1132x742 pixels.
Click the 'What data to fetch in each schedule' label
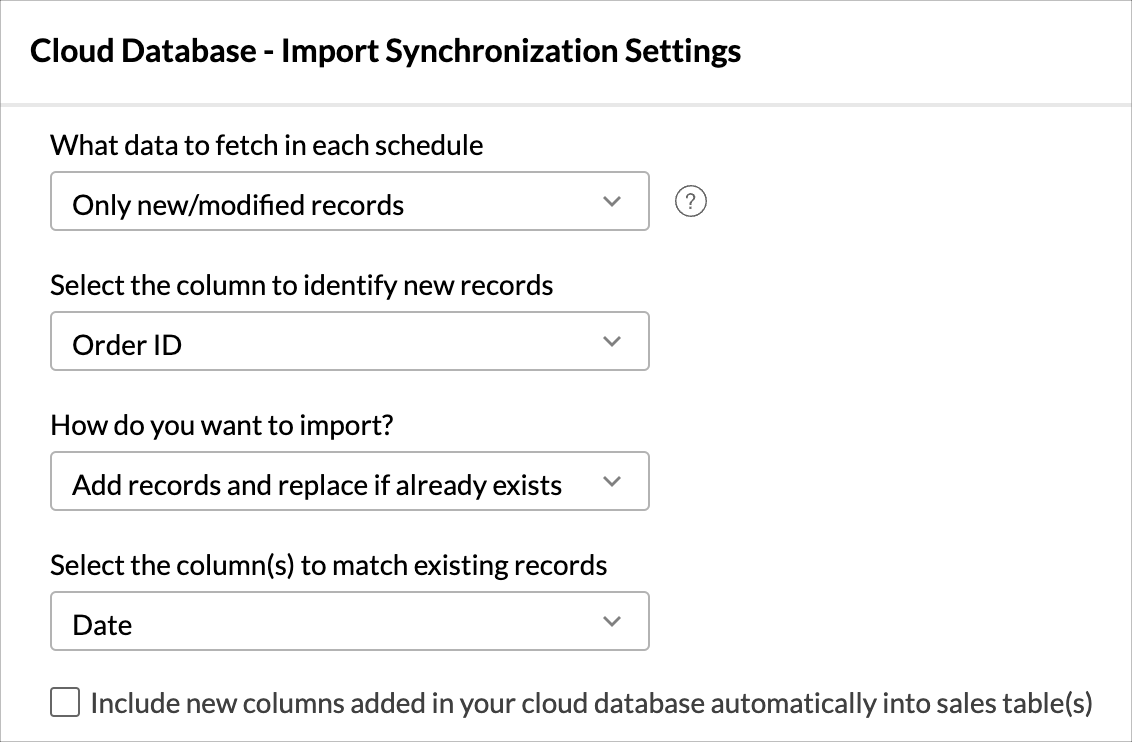tap(267, 146)
